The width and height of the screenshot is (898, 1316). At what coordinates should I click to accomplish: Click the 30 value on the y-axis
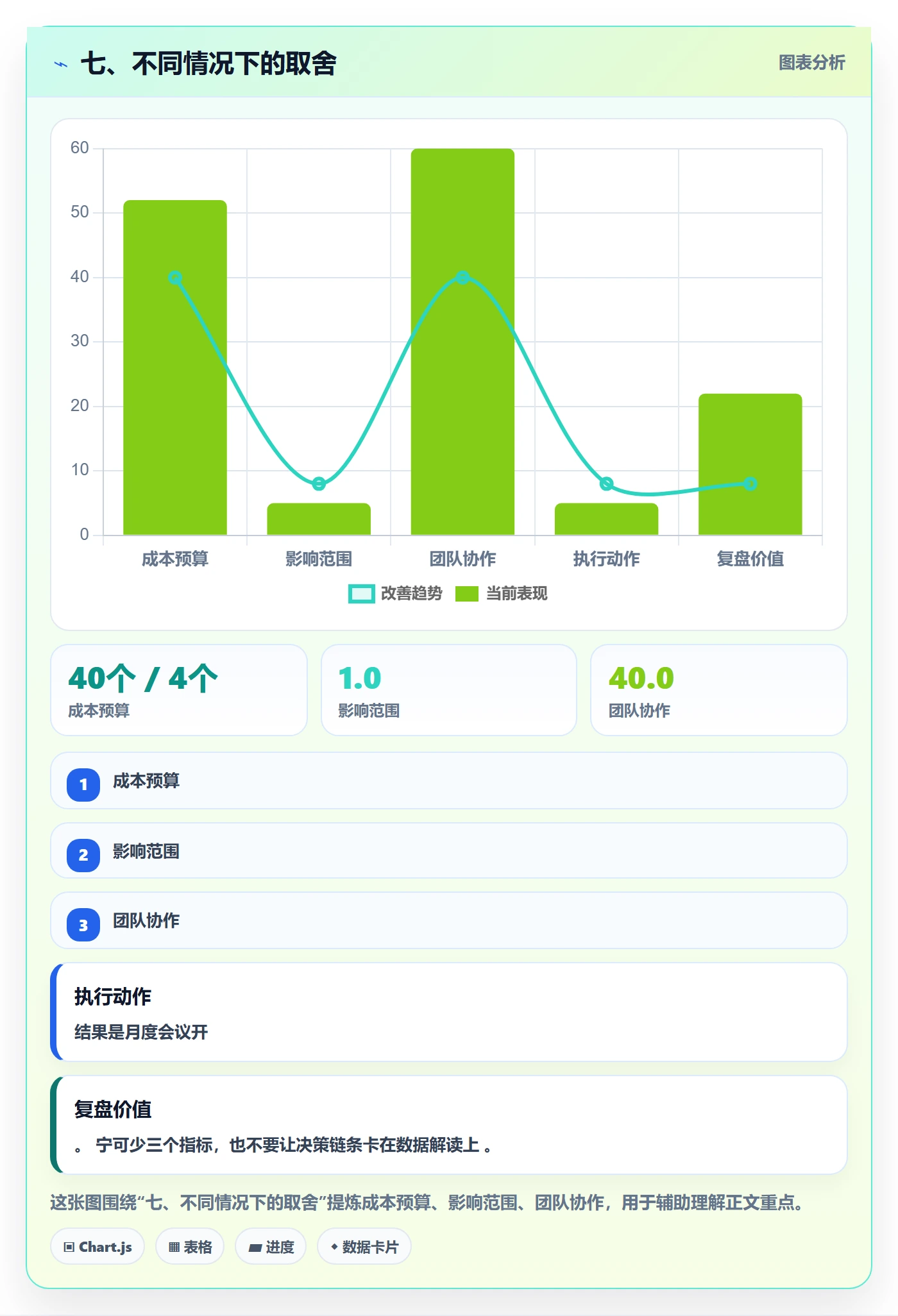[80, 341]
